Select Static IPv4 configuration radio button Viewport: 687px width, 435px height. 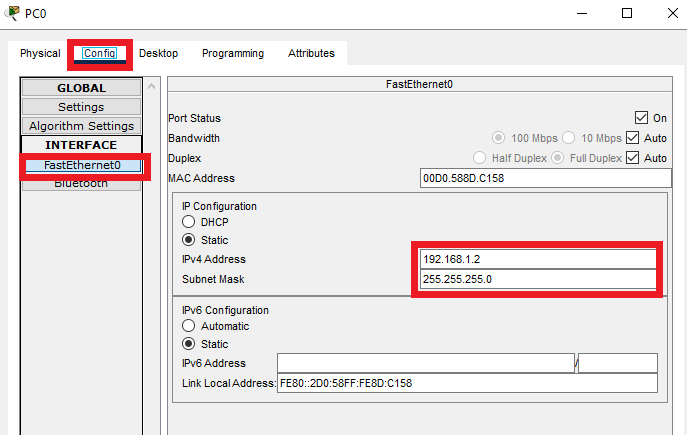[x=188, y=240]
